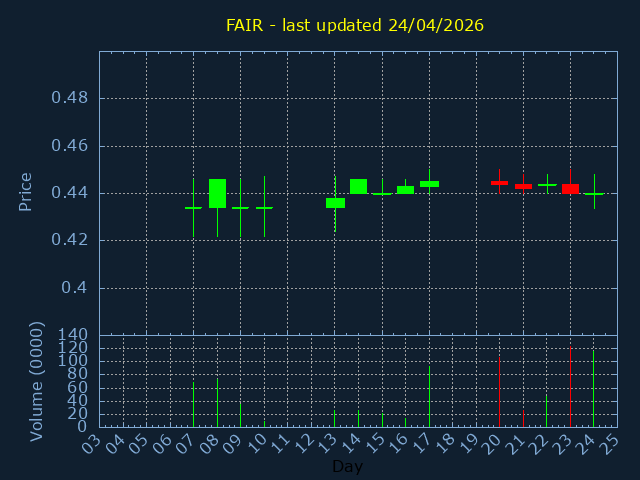Click the 'Price' y-axis label
This screenshot has height=480, width=640.
26,191
